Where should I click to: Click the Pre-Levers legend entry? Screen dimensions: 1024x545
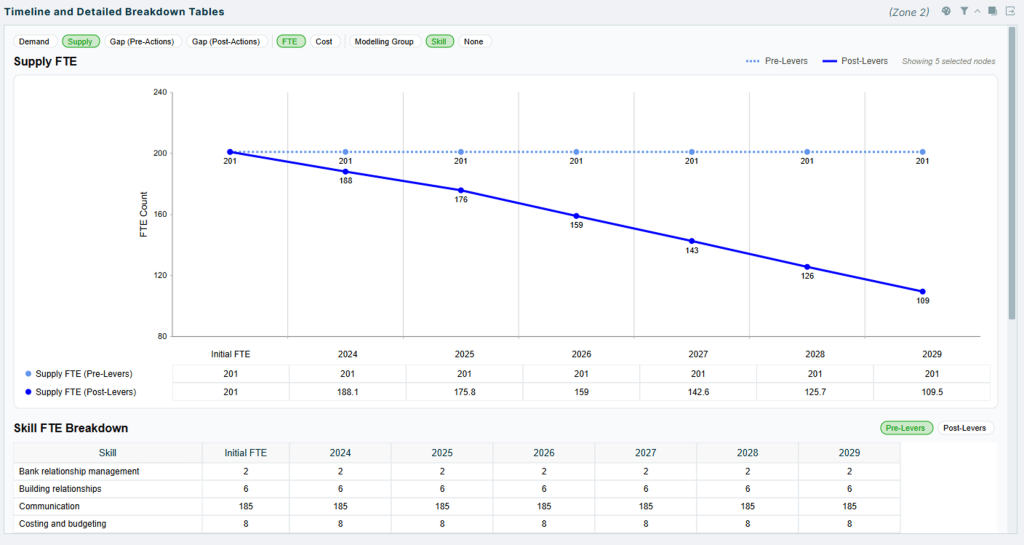point(776,61)
